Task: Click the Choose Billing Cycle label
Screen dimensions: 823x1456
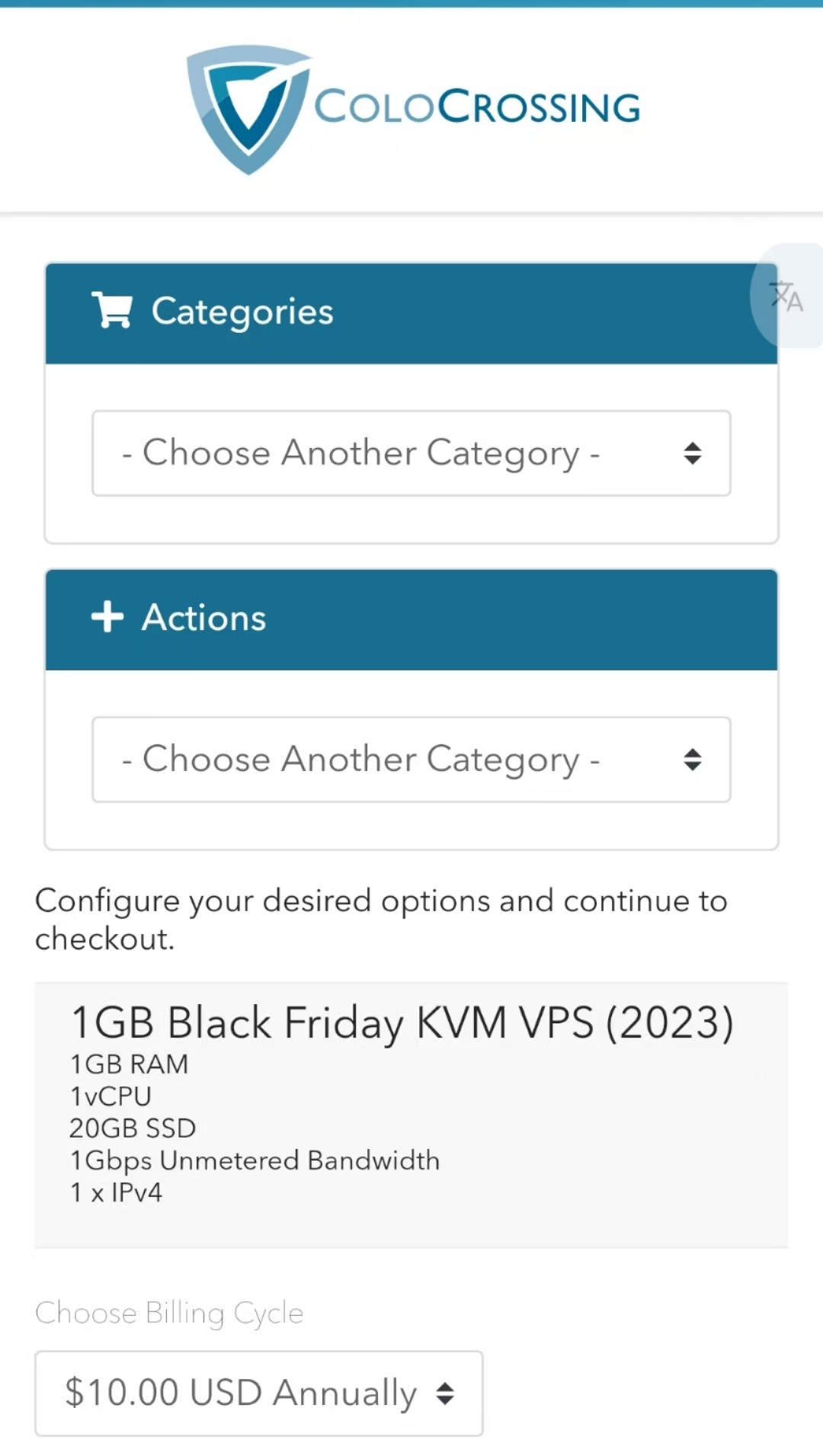Action: [x=169, y=1313]
